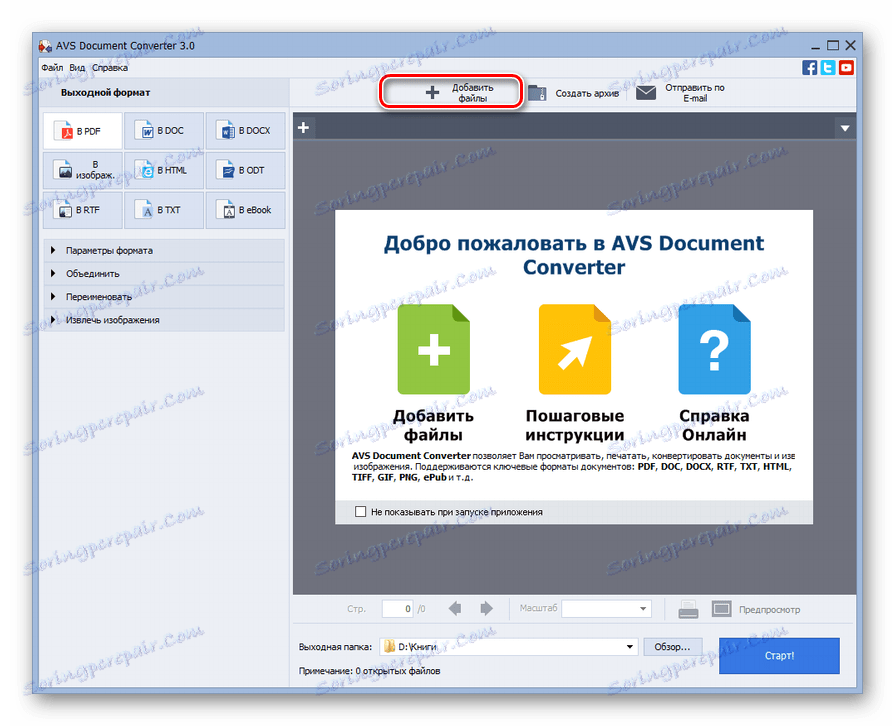Pick the To TXT output format
This screenshot has height=726, width=895.
(x=164, y=210)
